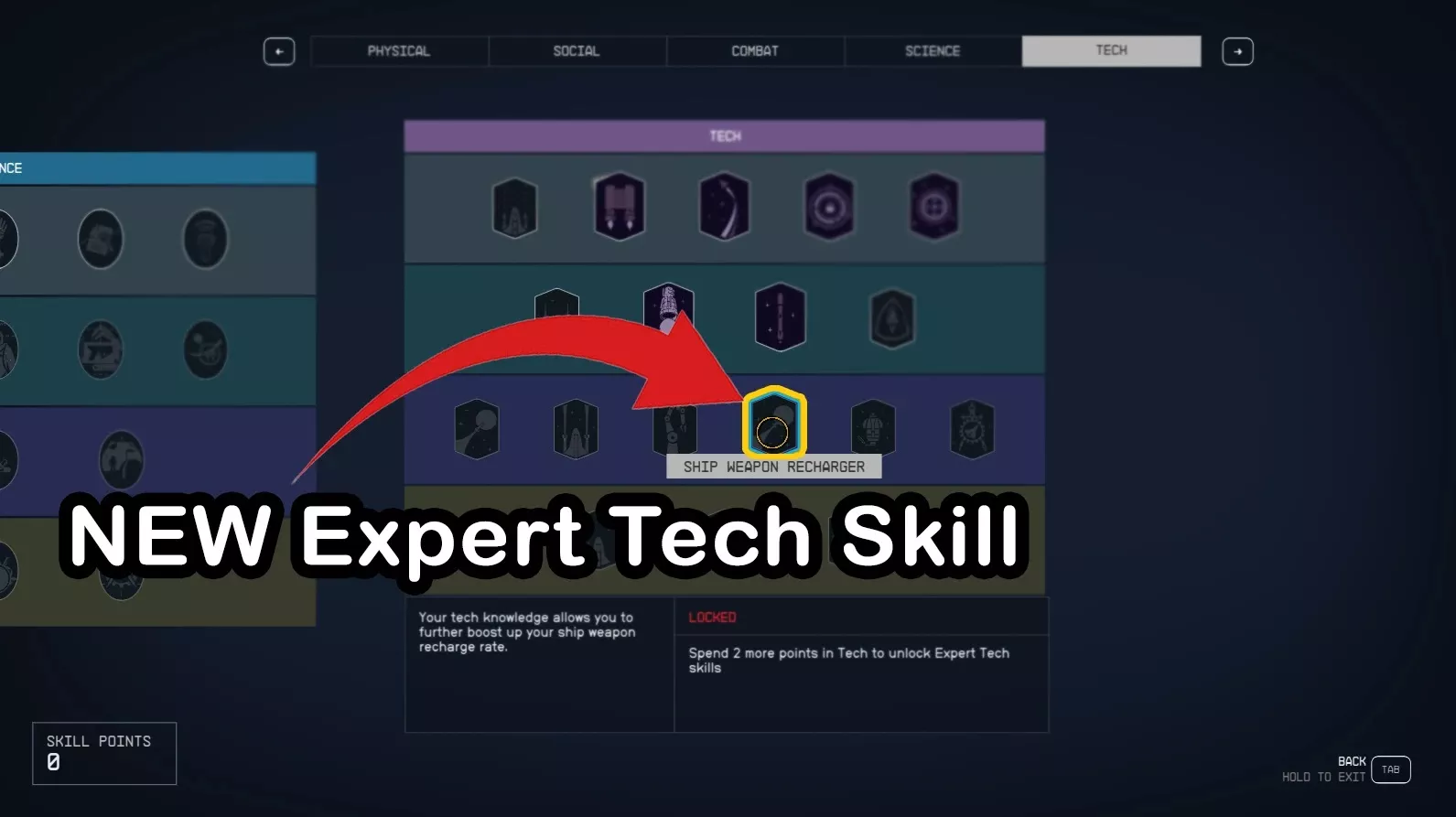1456x817 pixels.
Task: Choose the Payloads skill icon with vertical rocket
Action: (781, 317)
